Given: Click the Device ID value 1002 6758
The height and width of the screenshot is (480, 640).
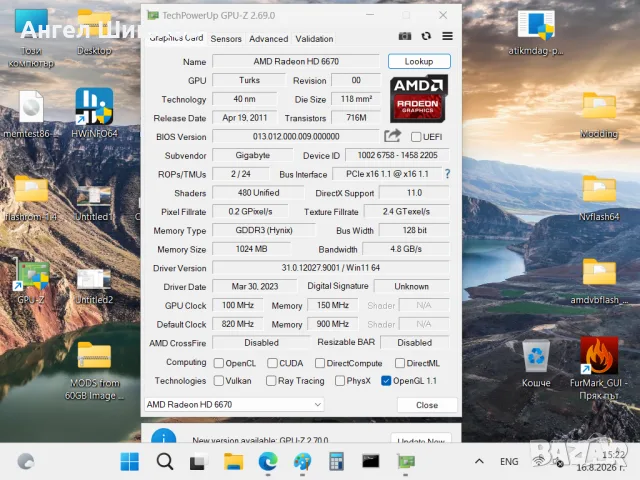Looking at the screenshot, I should coord(397,155).
